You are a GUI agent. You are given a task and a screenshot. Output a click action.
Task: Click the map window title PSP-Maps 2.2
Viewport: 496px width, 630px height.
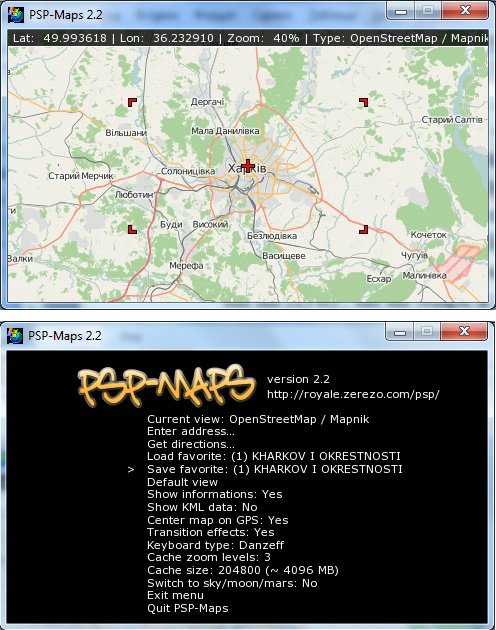[66, 15]
